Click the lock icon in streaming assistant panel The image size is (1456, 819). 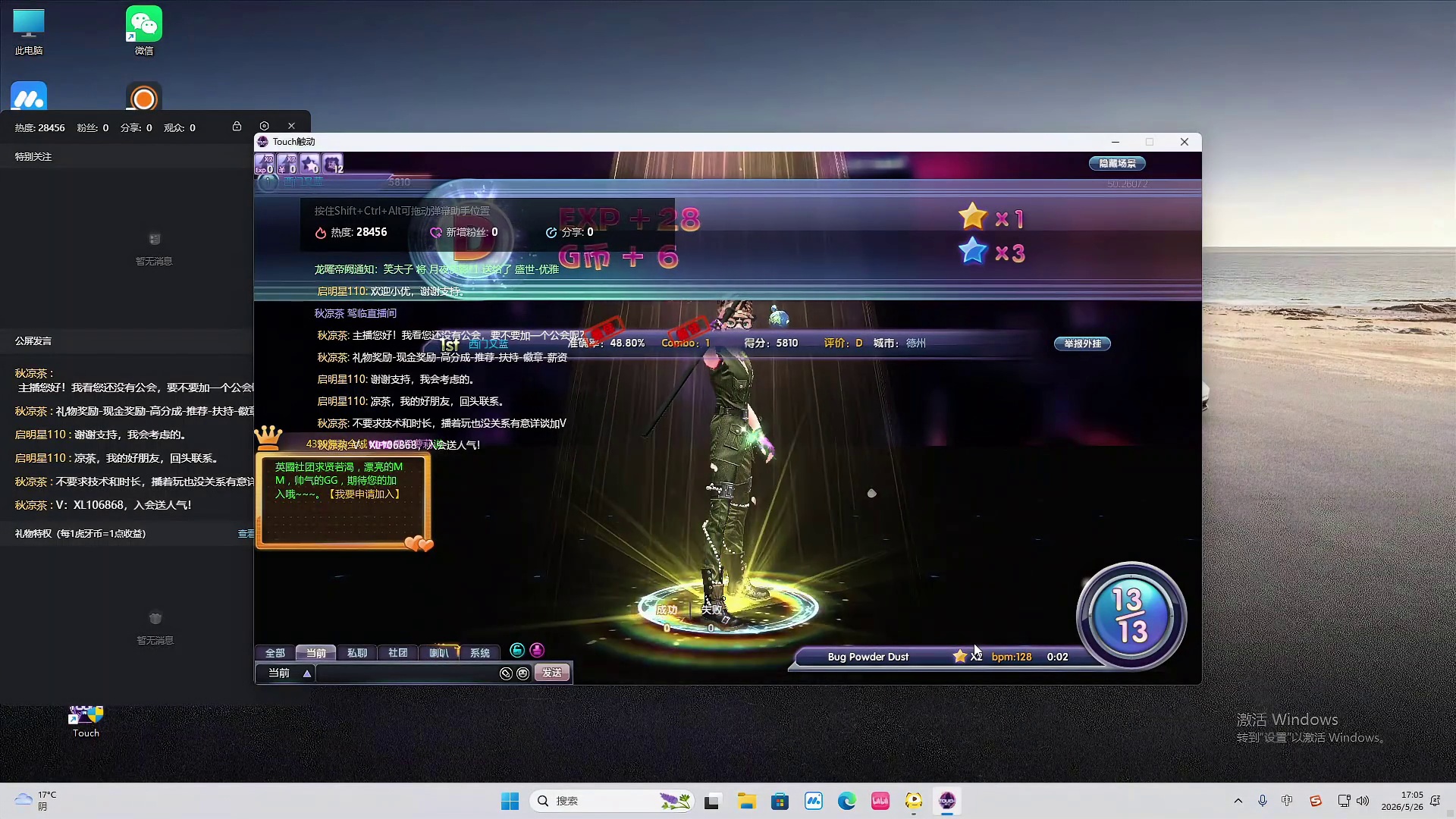click(237, 127)
